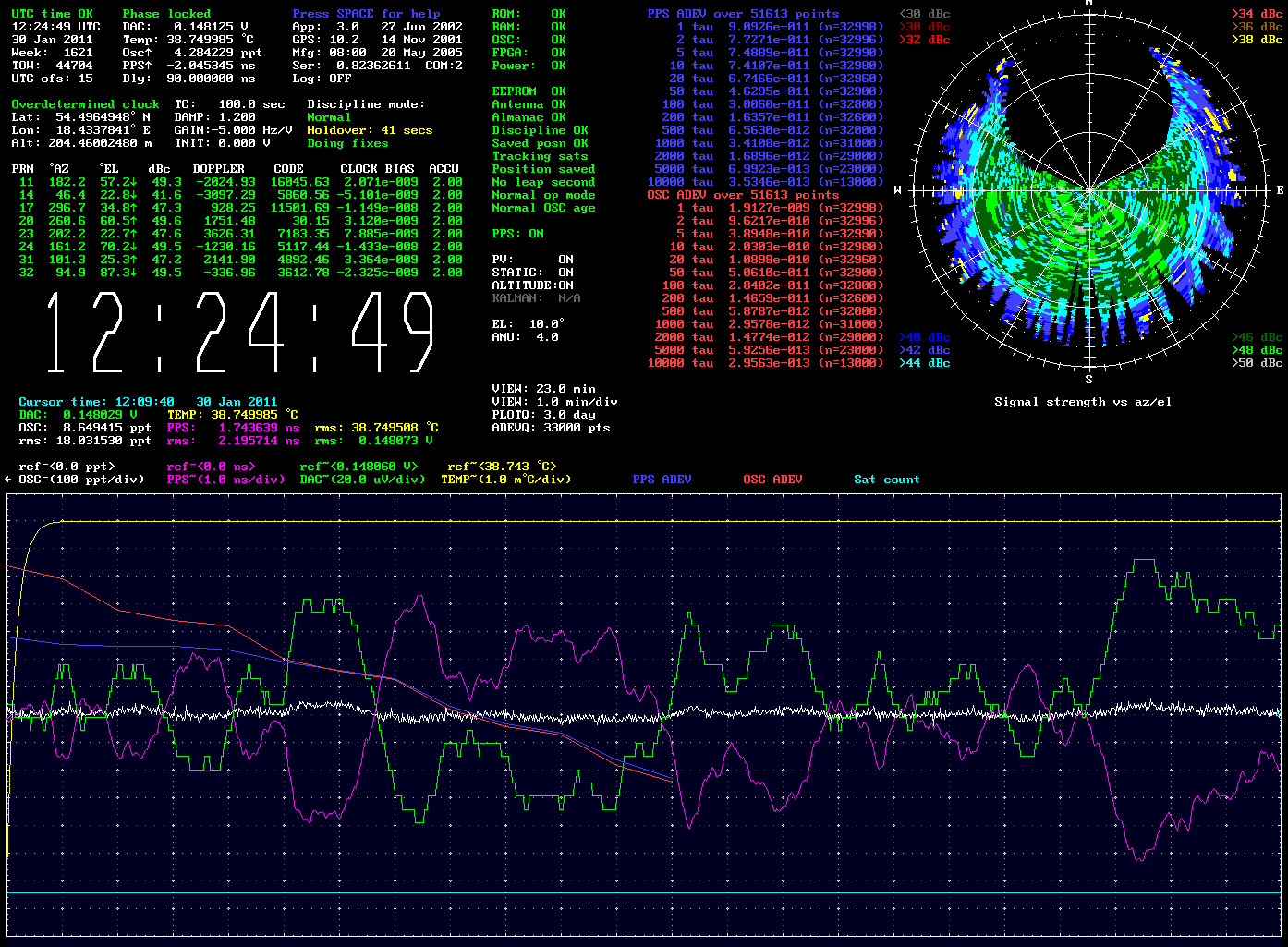Viewport: 1288px width, 947px height.
Task: Click the PPS~(1.0 ns/div) scale label
Action: click(225, 480)
